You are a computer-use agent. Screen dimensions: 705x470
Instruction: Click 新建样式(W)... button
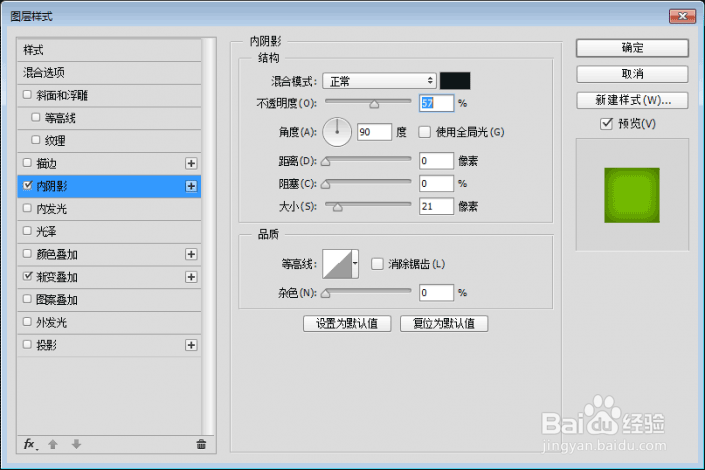(x=632, y=100)
